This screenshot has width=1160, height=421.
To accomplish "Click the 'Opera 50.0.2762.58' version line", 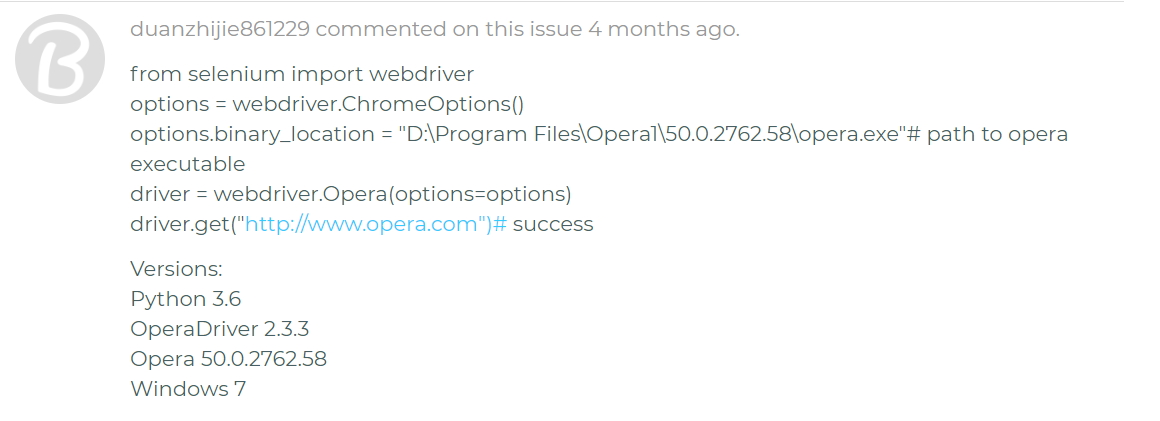I will click(229, 359).
